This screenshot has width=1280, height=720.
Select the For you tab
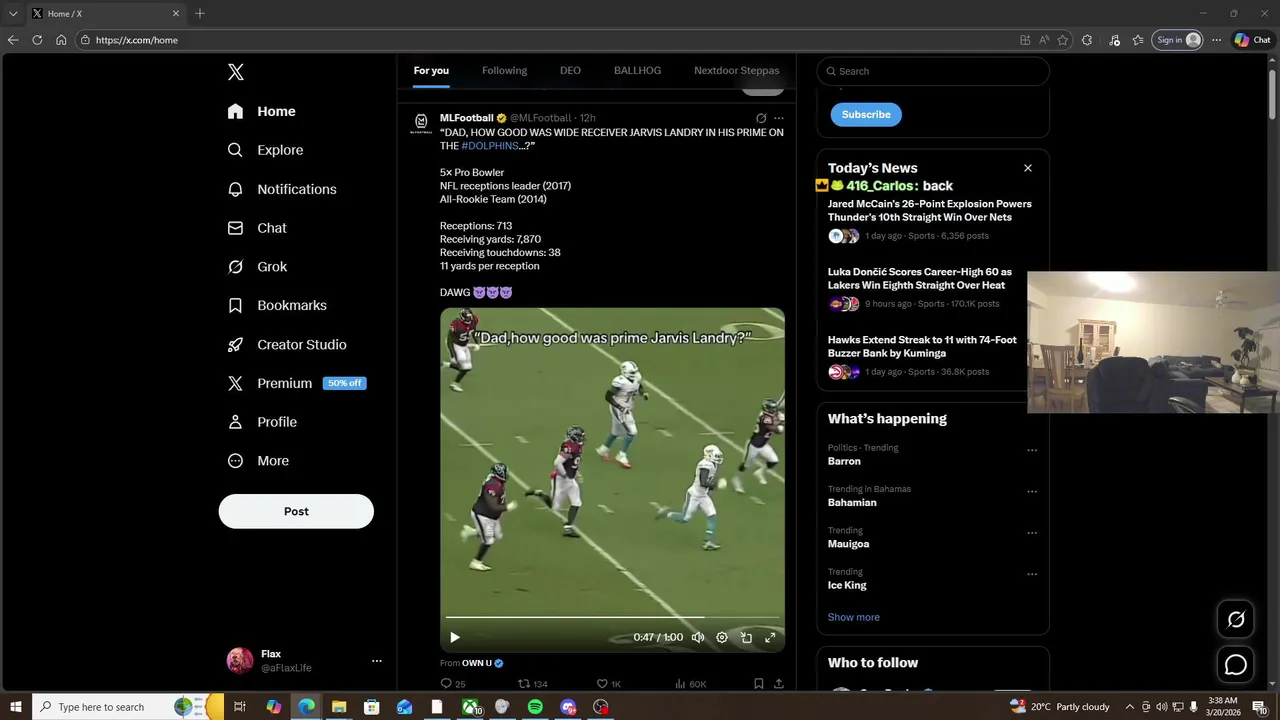pos(431,71)
